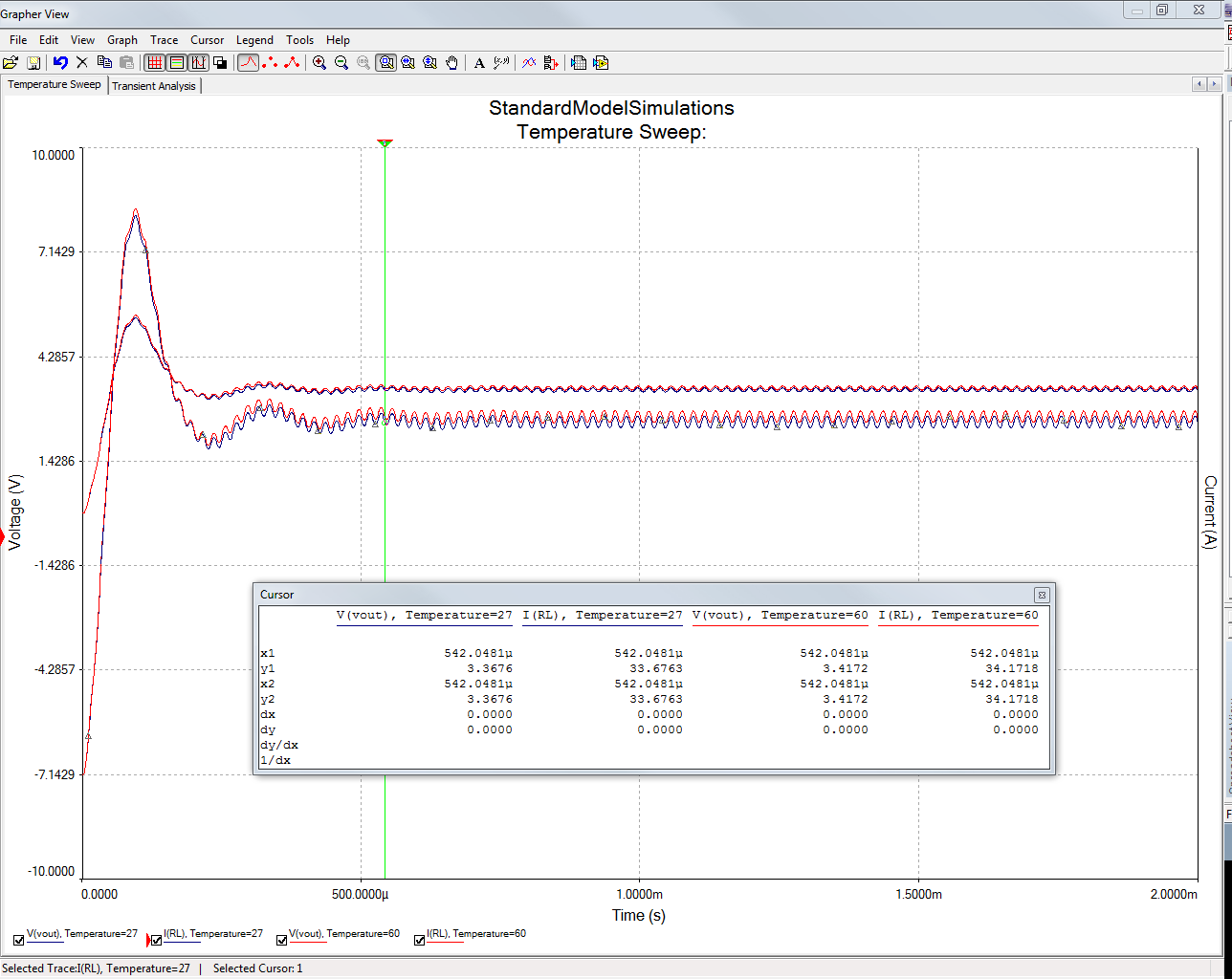Click I(RL), Temperature=60 column header in Cursor table
This screenshot has width=1232, height=979.
[x=958, y=615]
